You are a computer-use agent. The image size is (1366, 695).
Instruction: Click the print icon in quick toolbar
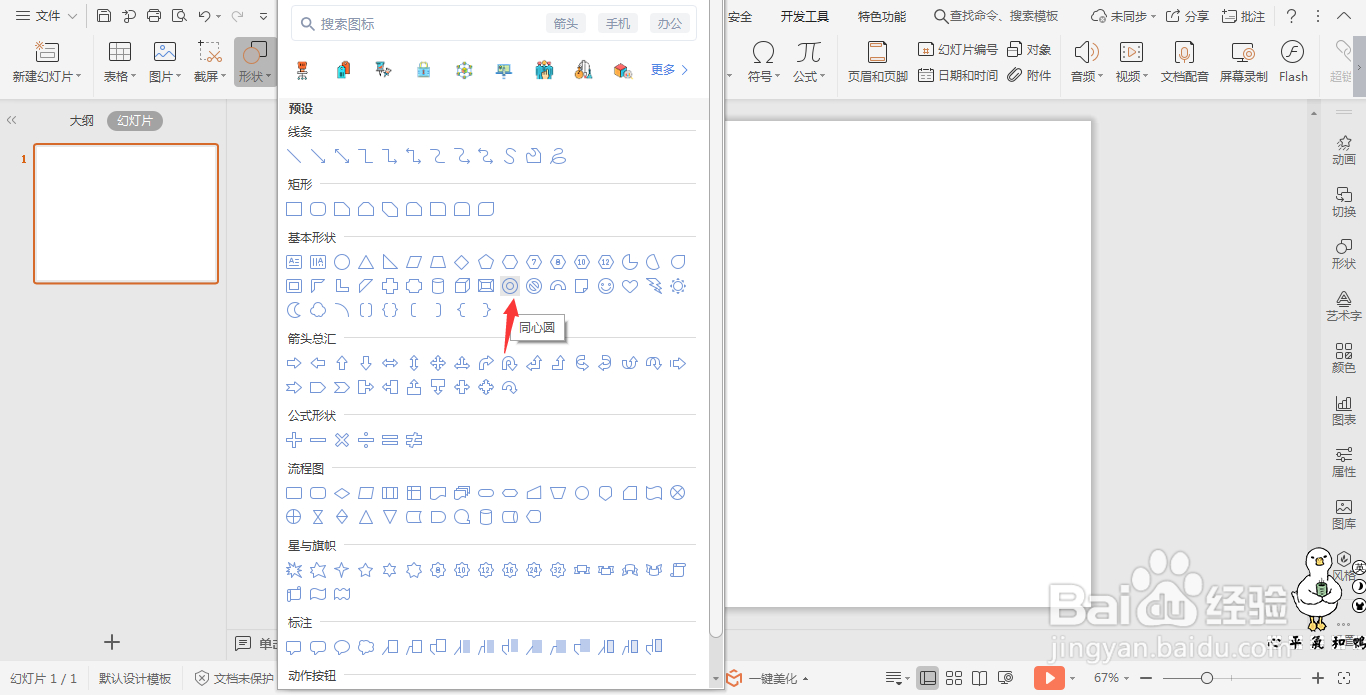tap(154, 16)
